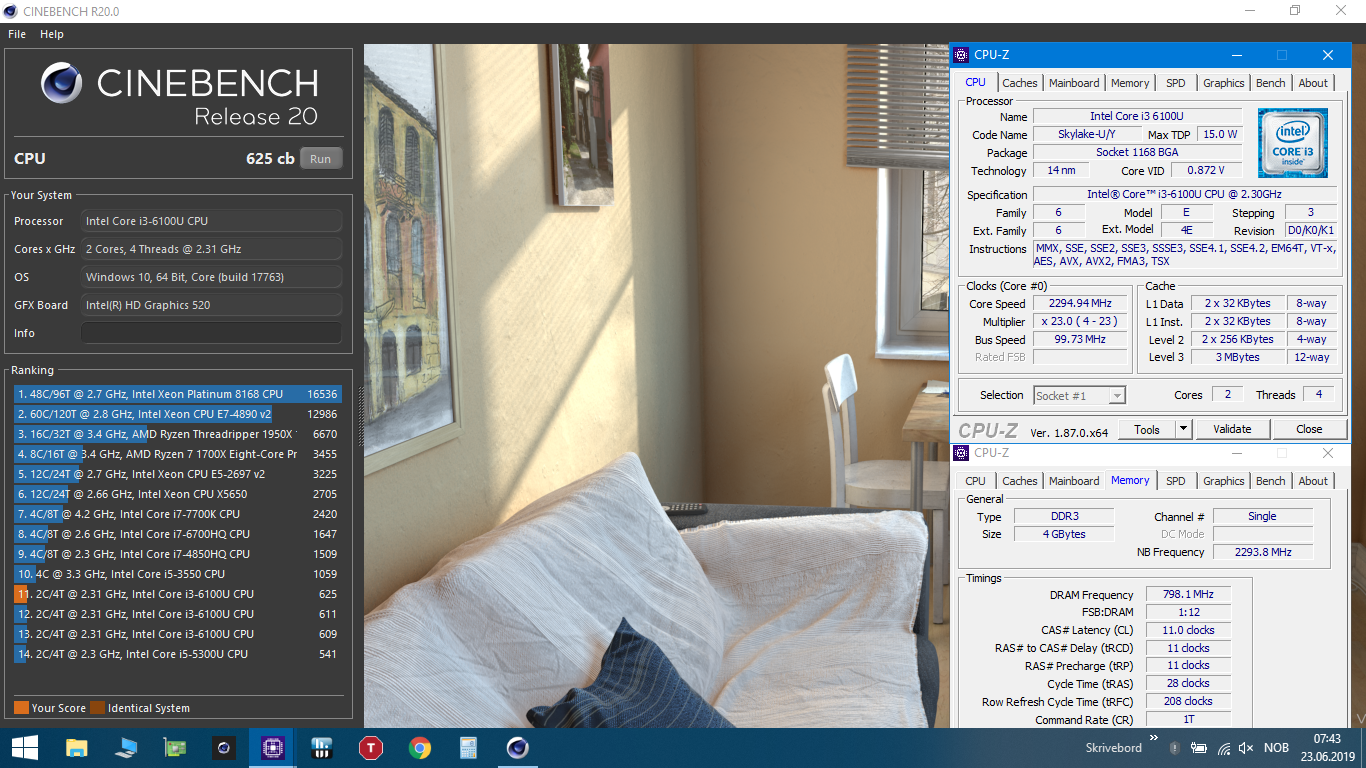The image size is (1366, 768).
Task: Click the orange Your Score legend swatch
Action: [21, 708]
